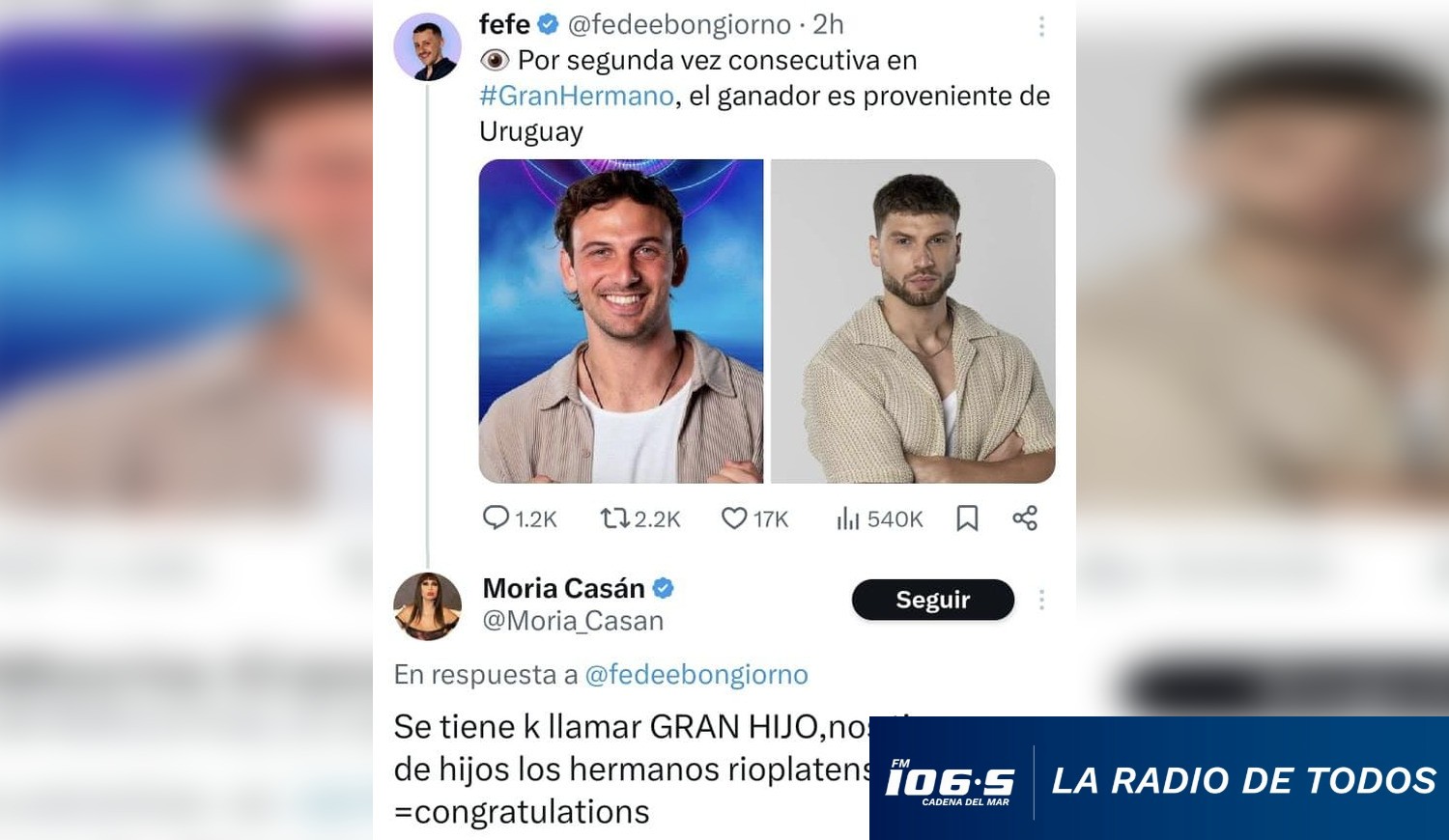Follow Moria Casán with the Seguir button
The width and height of the screenshot is (1449, 840).
coord(933,600)
